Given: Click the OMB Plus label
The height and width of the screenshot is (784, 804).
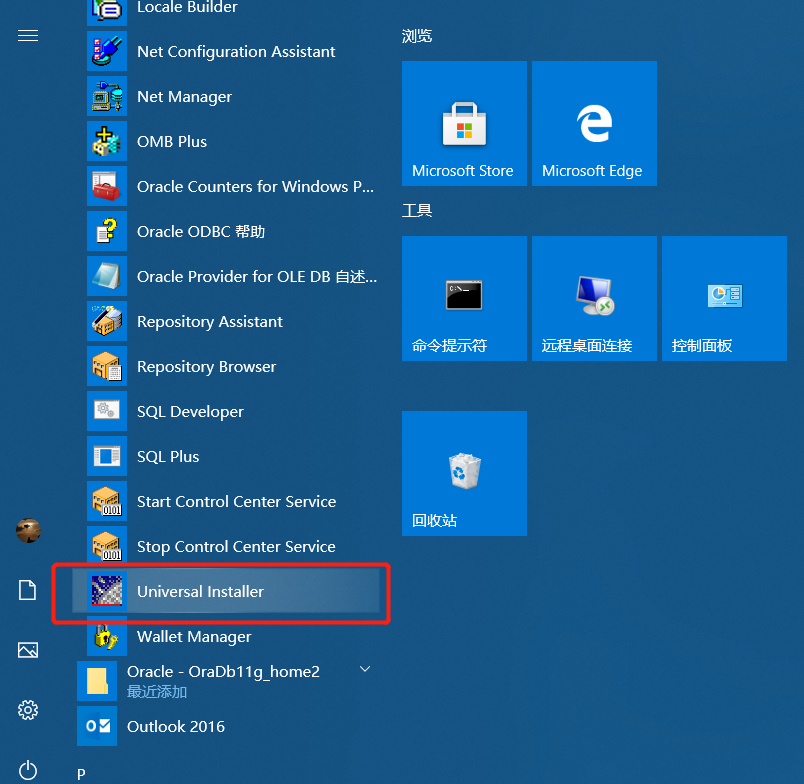Looking at the screenshot, I should [x=172, y=142].
